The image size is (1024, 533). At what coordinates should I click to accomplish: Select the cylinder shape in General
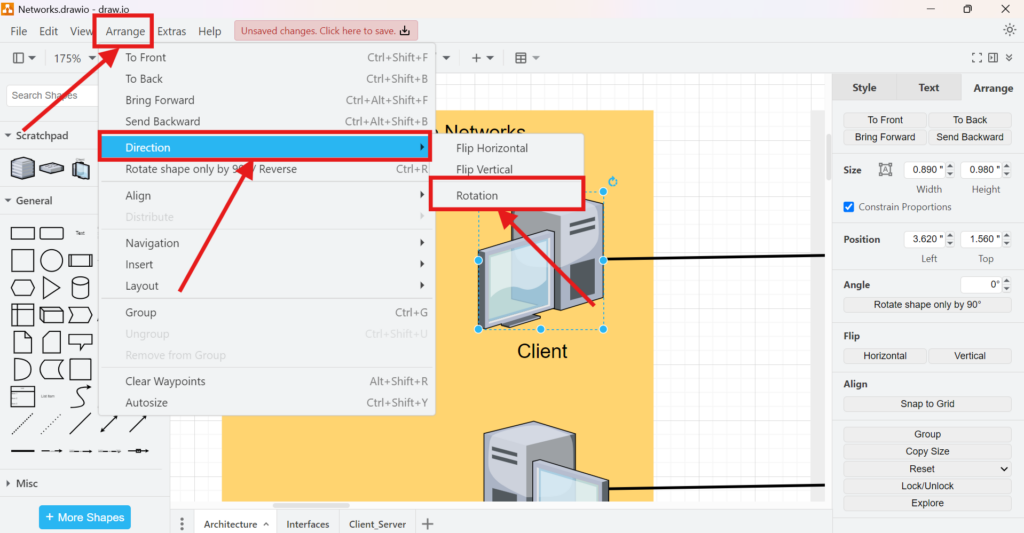80,287
